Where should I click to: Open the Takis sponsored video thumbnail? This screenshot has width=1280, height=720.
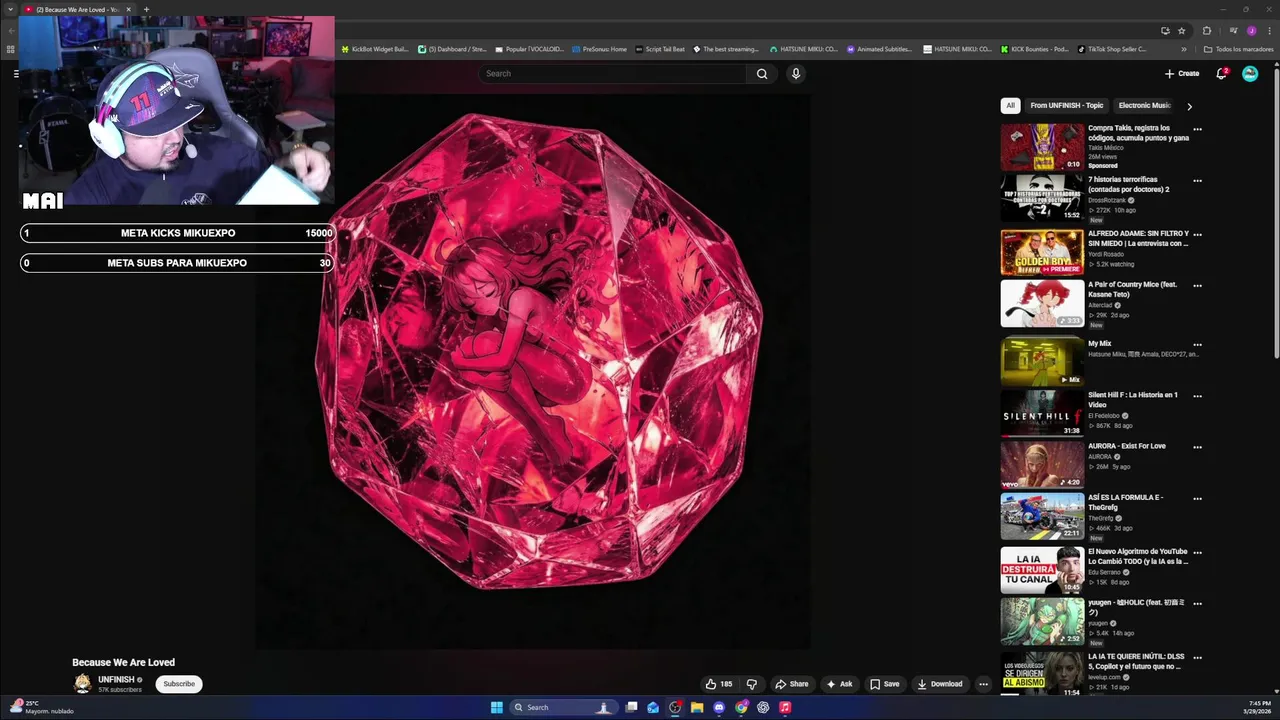[1042, 147]
